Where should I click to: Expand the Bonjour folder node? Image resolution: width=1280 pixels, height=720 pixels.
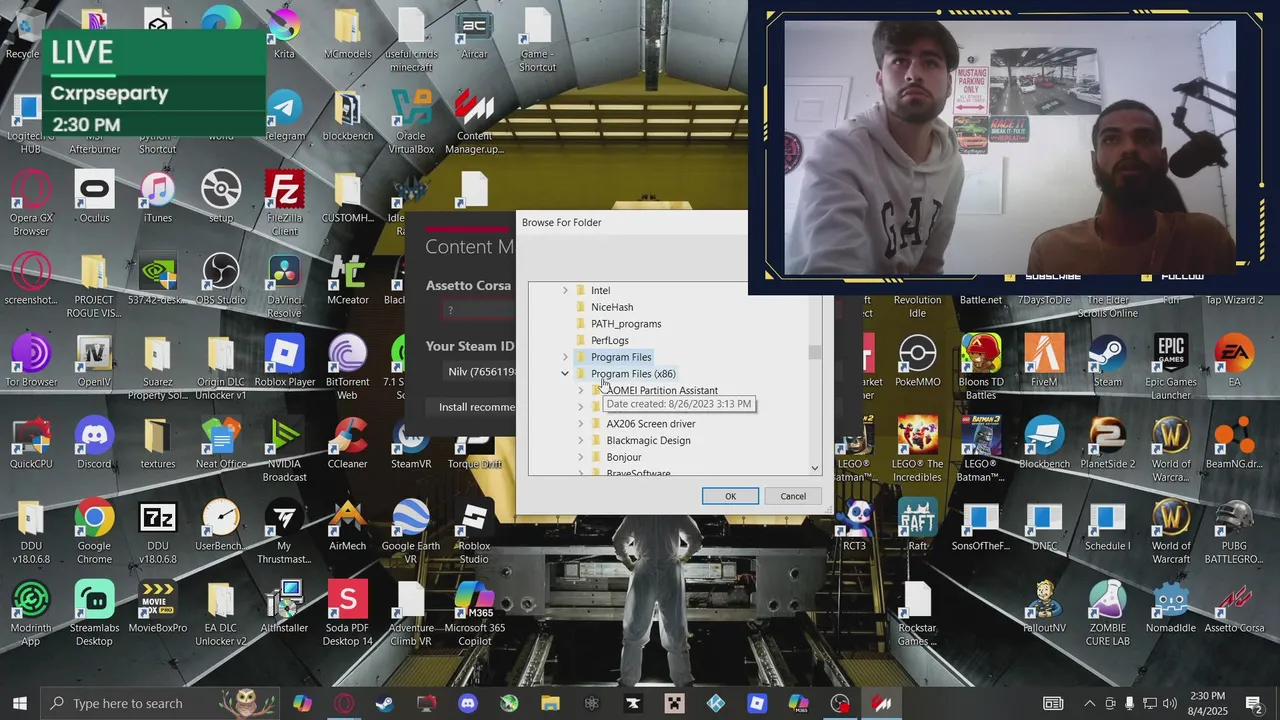click(581, 457)
